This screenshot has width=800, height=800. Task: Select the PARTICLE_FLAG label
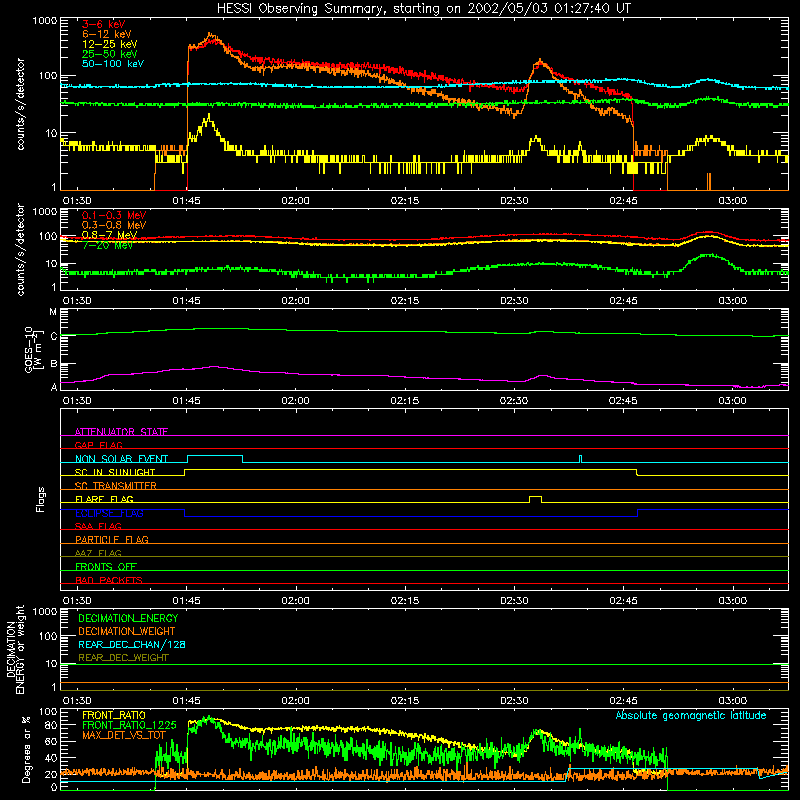coord(112,539)
